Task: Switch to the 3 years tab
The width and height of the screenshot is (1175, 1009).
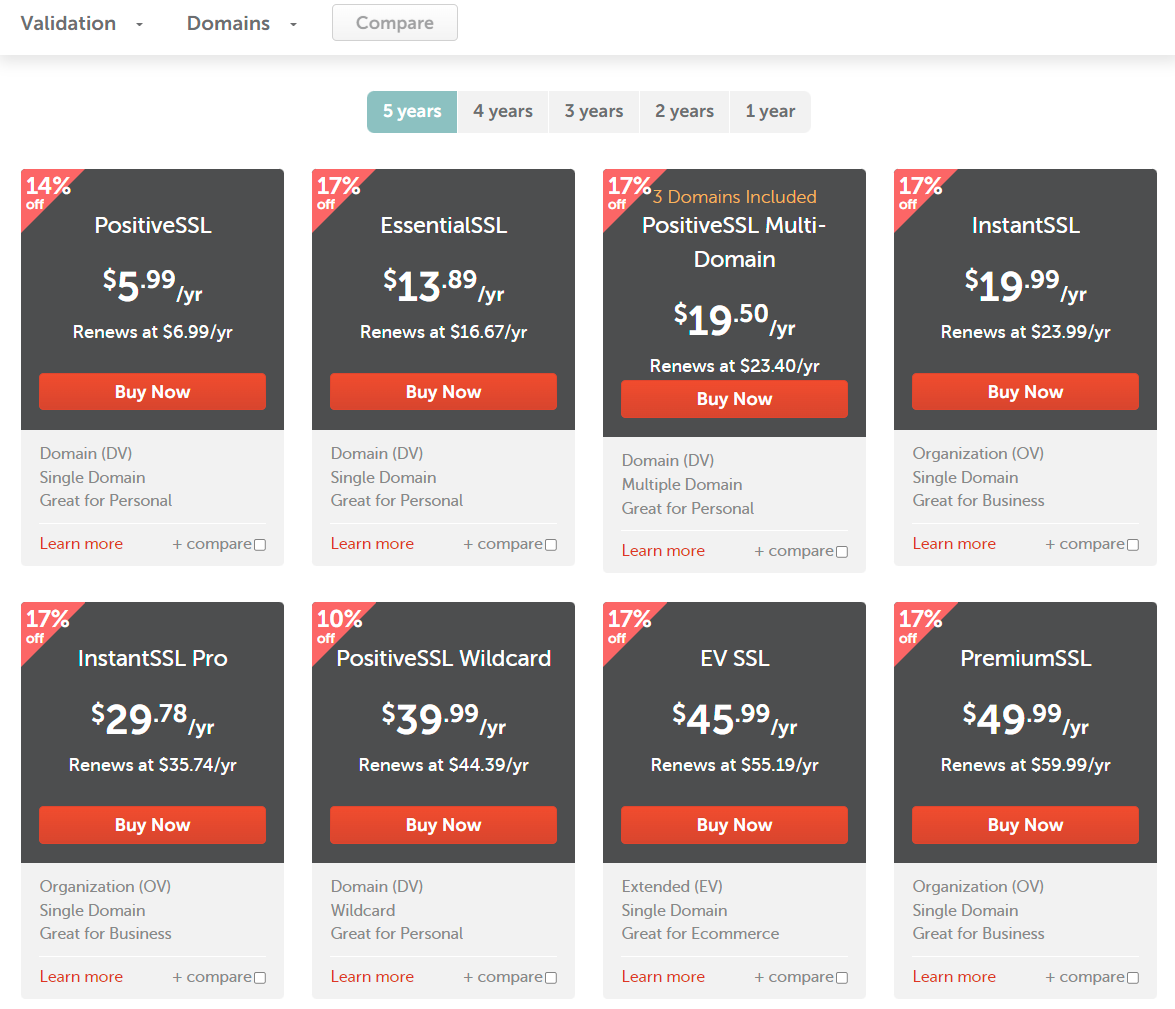Action: click(x=593, y=112)
